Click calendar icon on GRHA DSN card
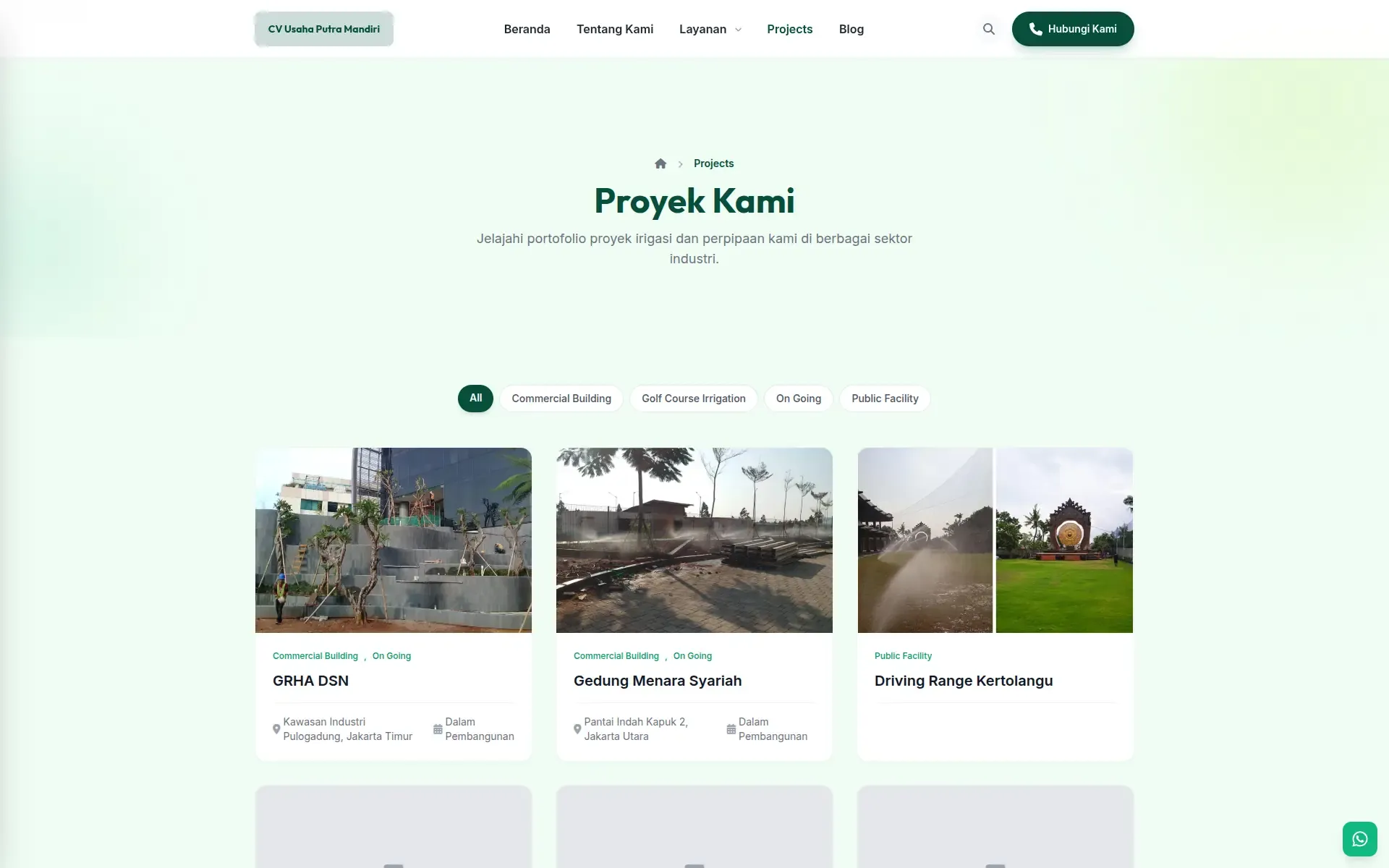Image resolution: width=1389 pixels, height=868 pixels. pyautogui.click(x=438, y=729)
